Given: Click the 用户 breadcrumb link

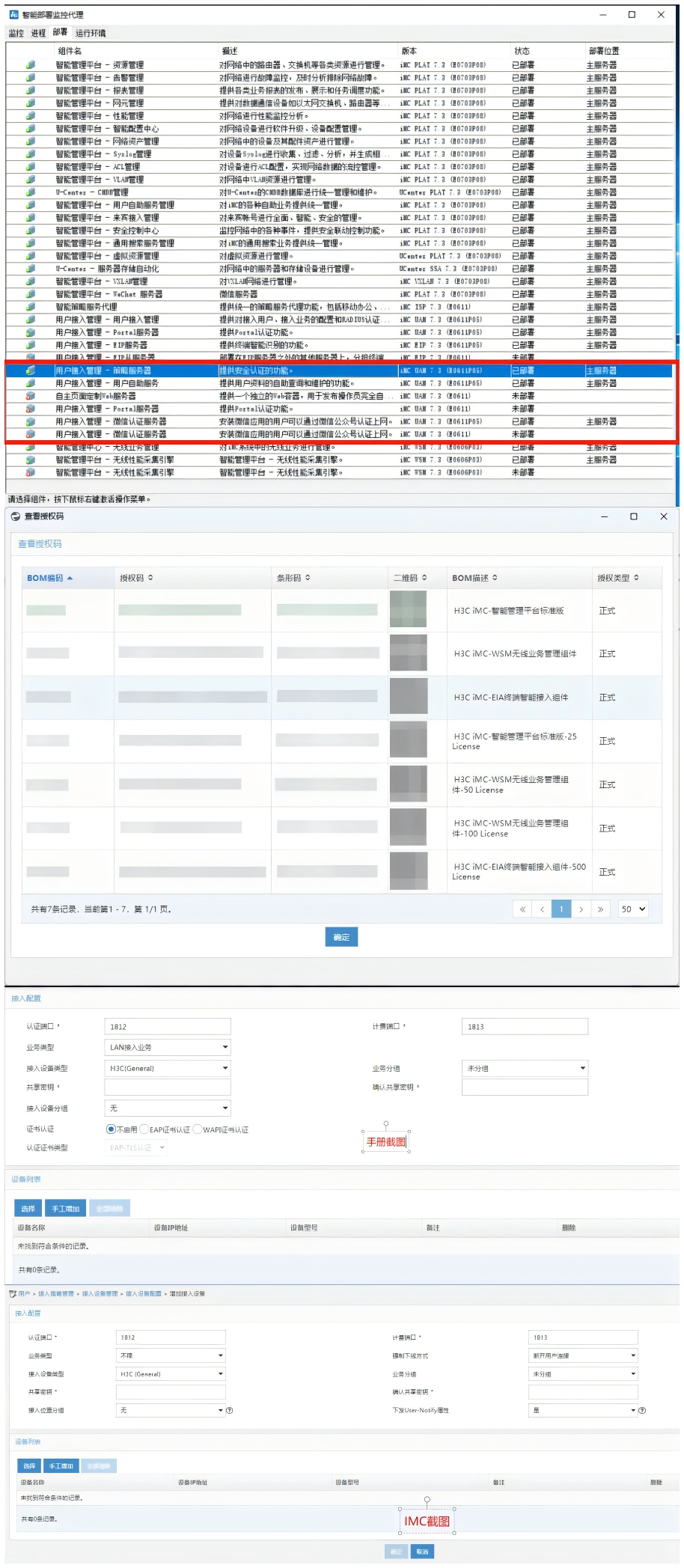Looking at the screenshot, I should click(25, 1293).
